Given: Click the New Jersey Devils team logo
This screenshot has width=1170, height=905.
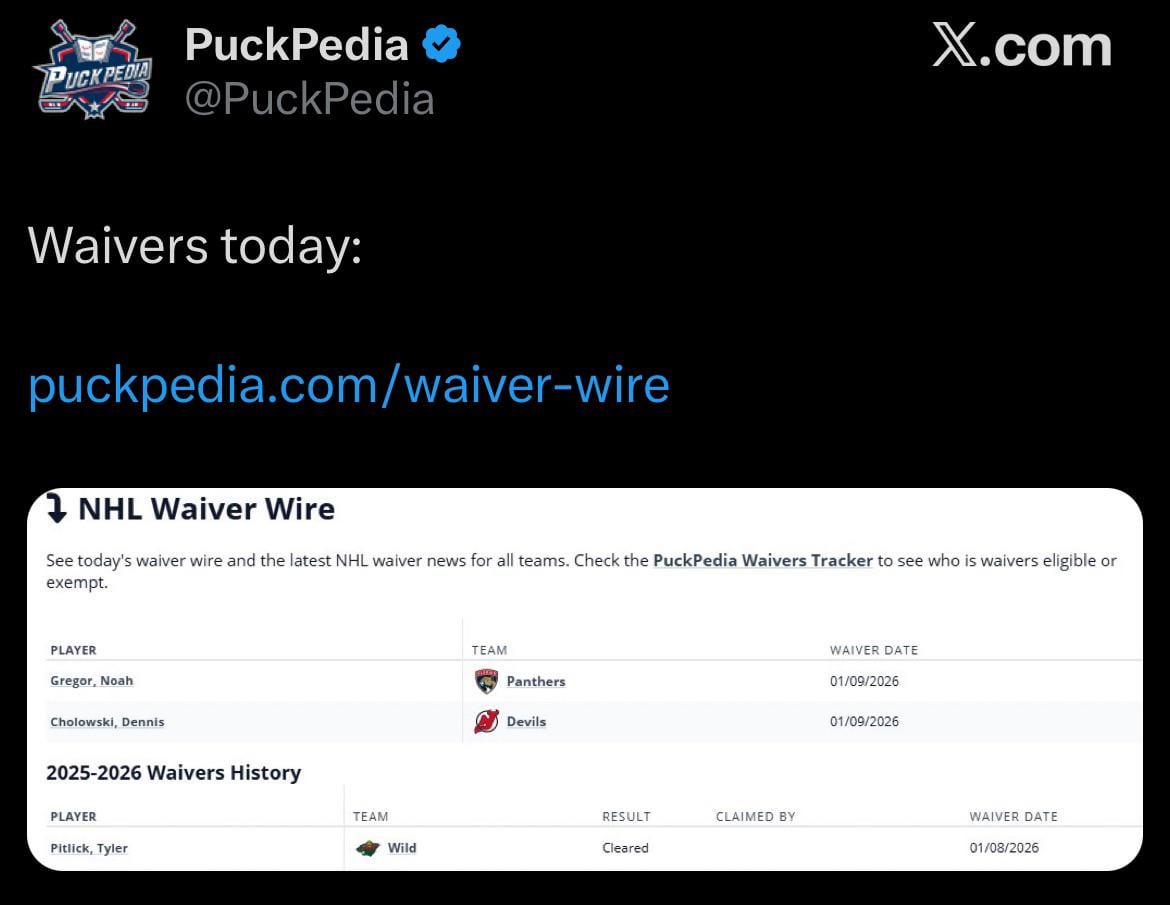Looking at the screenshot, I should pyautogui.click(x=486, y=721).
